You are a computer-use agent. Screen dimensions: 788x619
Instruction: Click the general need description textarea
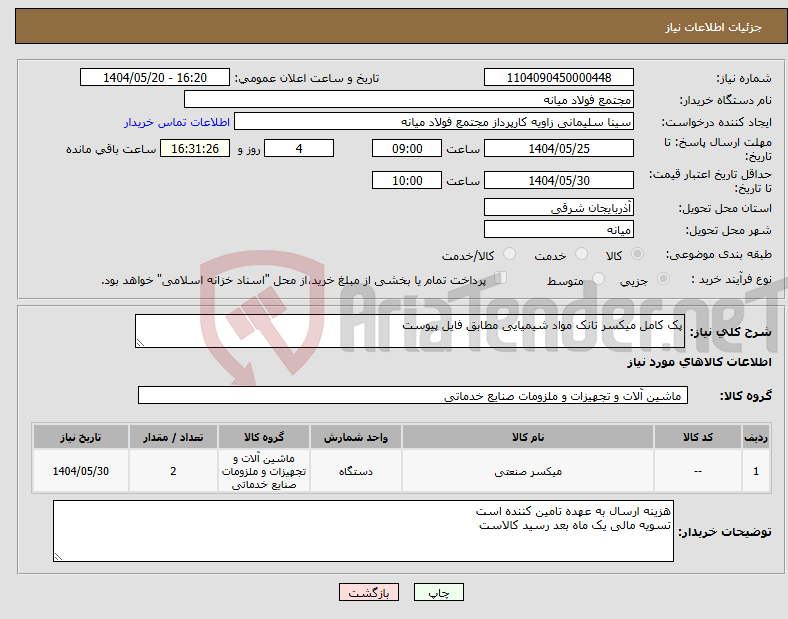410,331
